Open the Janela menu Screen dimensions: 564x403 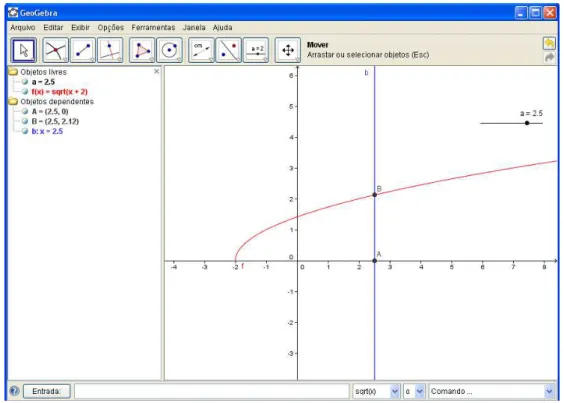[194, 28]
